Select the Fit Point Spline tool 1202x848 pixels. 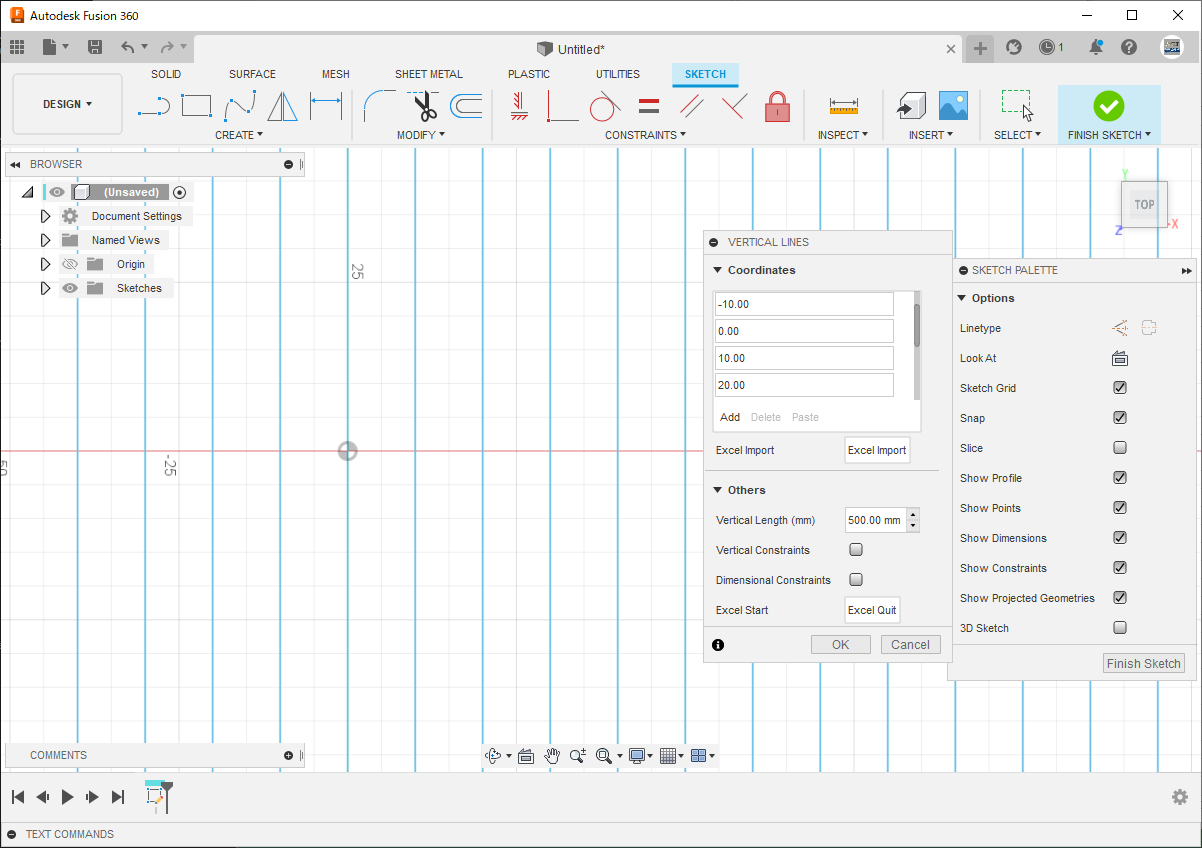click(x=240, y=105)
